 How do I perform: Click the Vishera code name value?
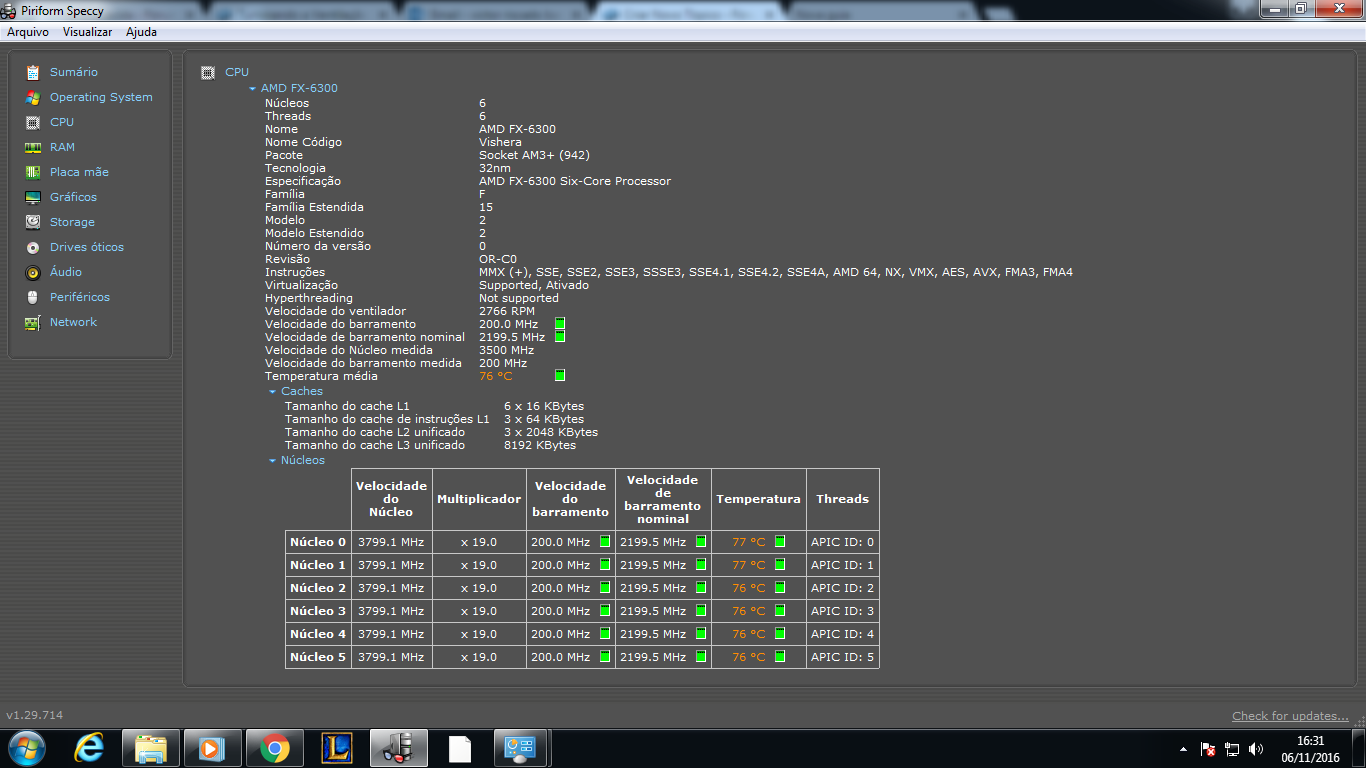pyautogui.click(x=500, y=142)
